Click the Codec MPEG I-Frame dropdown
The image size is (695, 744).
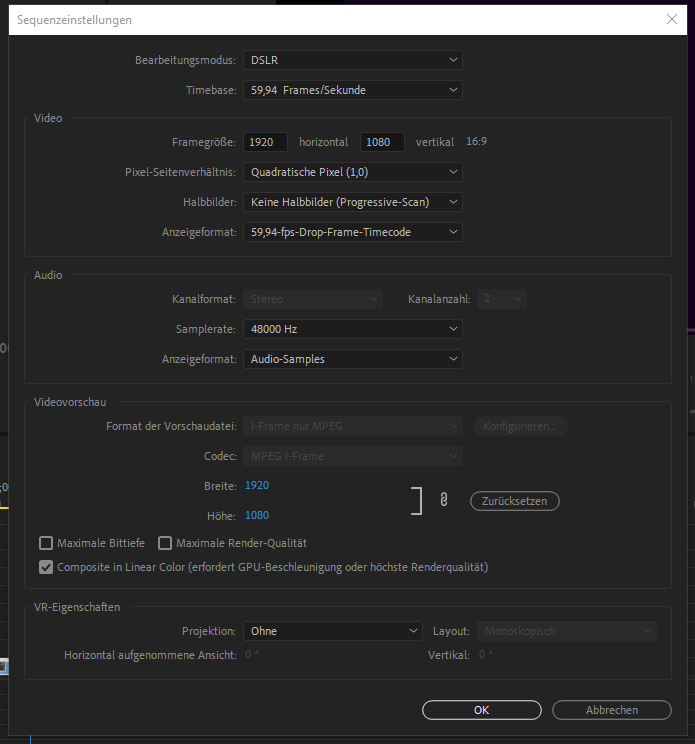352,456
